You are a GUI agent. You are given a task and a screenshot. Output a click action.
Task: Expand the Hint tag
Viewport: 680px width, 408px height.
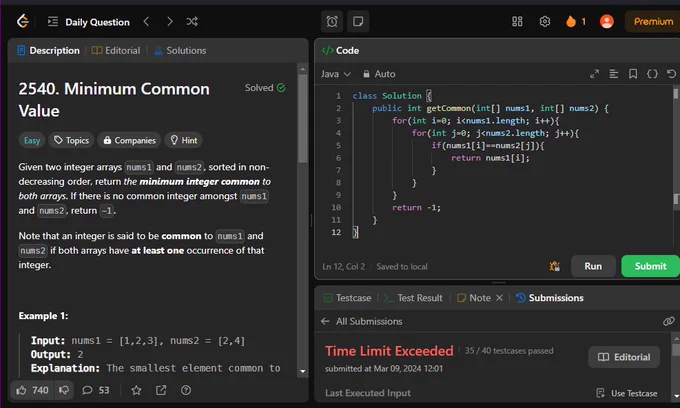click(x=184, y=140)
